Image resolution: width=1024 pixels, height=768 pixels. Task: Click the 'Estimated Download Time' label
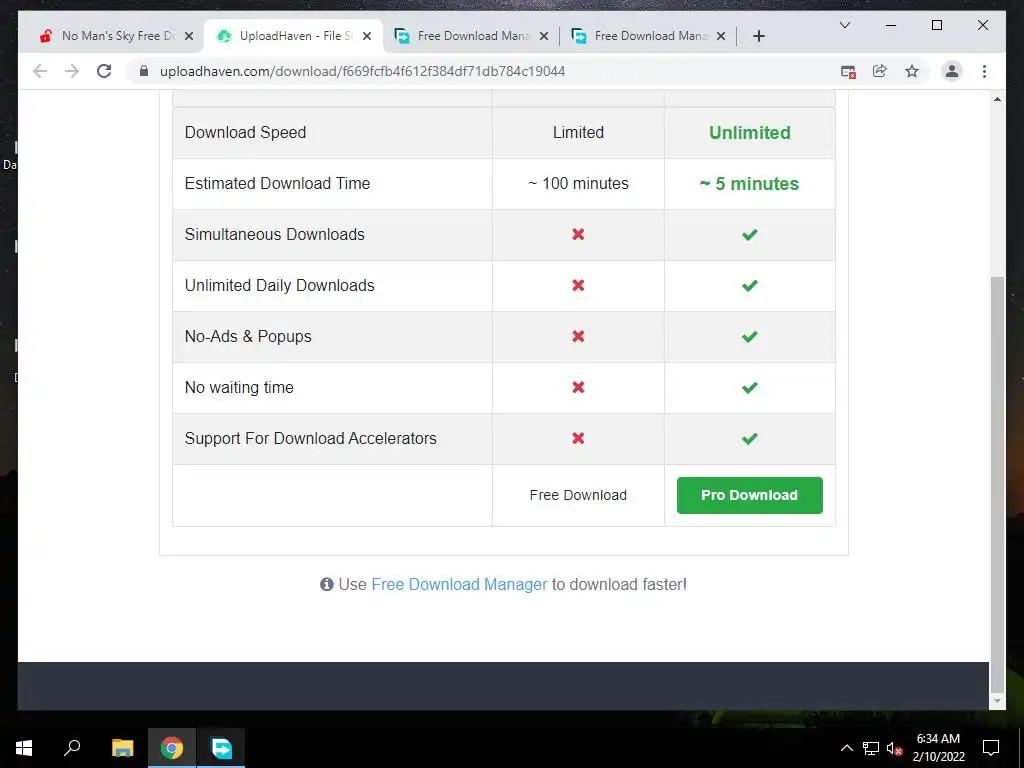point(278,184)
